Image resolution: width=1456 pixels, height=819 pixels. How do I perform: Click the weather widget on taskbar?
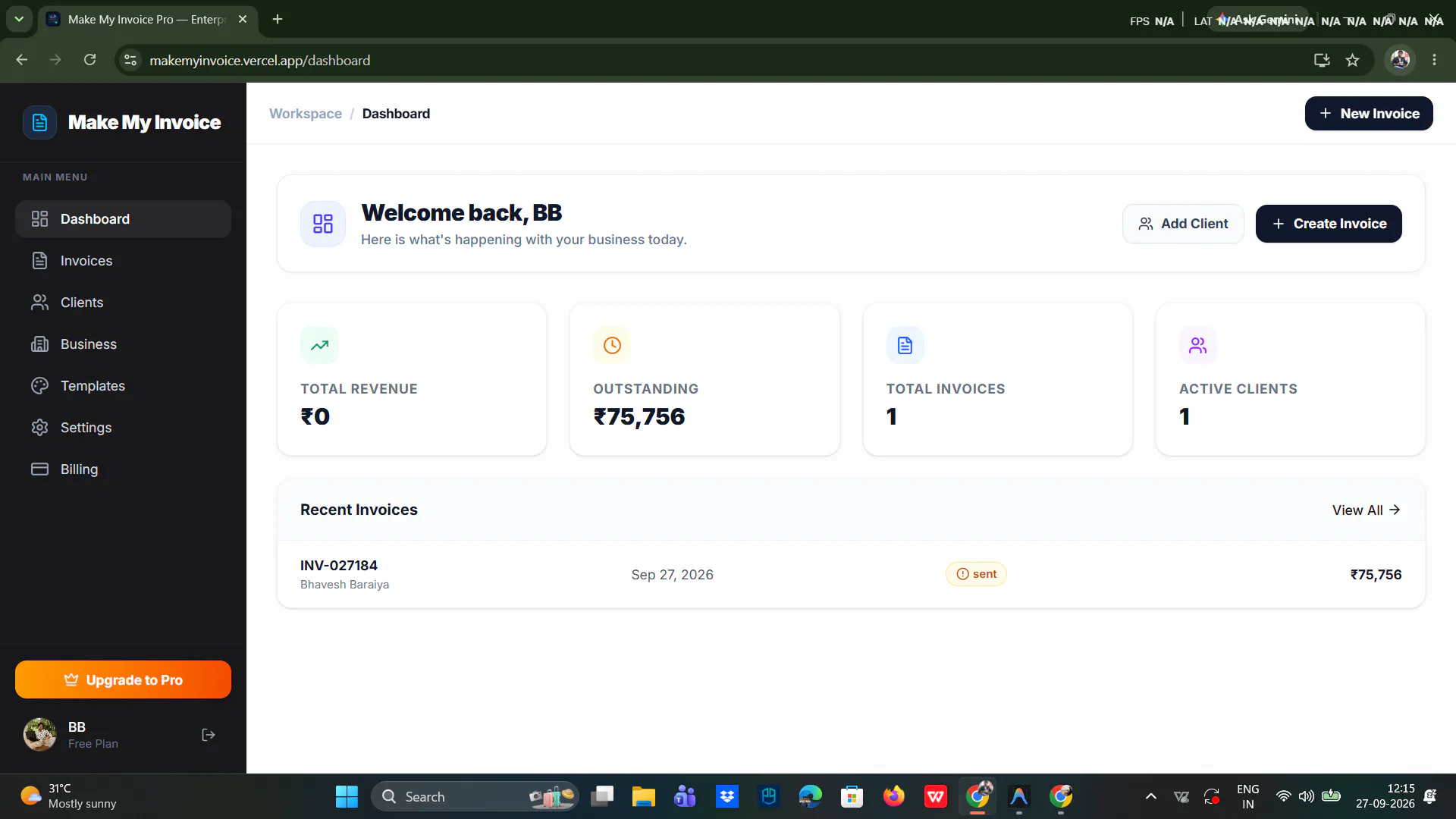pos(68,796)
